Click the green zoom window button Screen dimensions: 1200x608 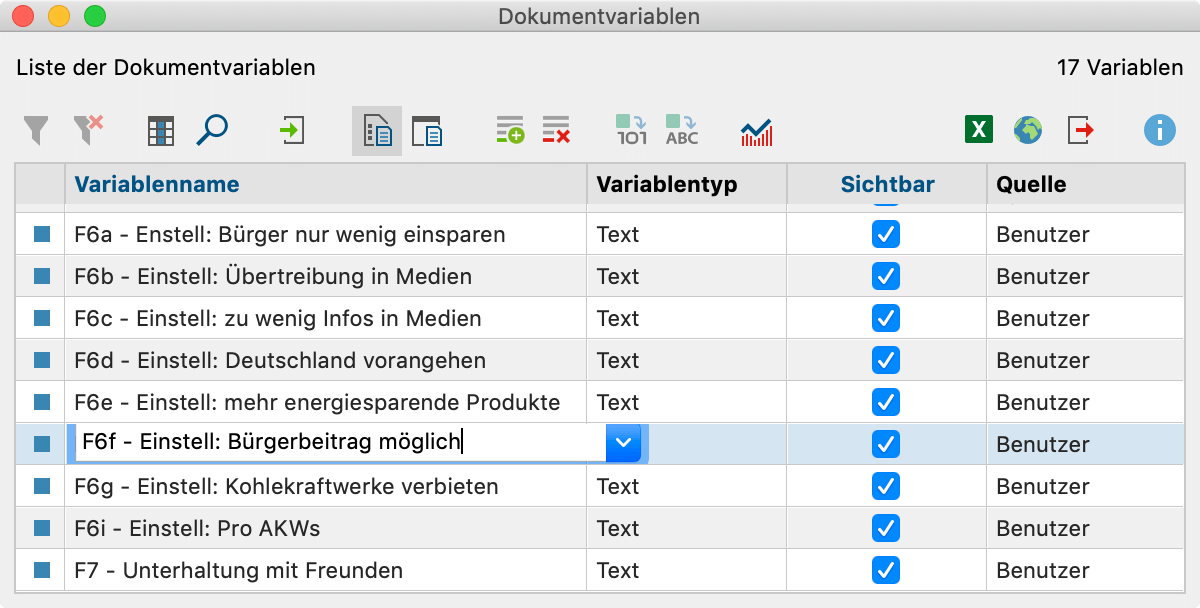tap(94, 16)
